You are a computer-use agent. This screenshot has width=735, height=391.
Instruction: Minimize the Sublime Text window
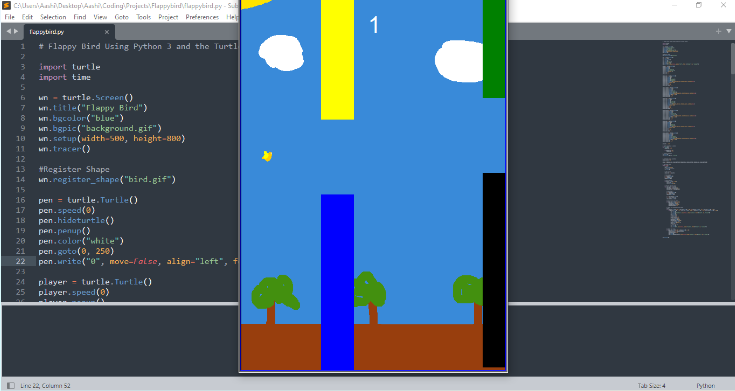click(x=674, y=5)
